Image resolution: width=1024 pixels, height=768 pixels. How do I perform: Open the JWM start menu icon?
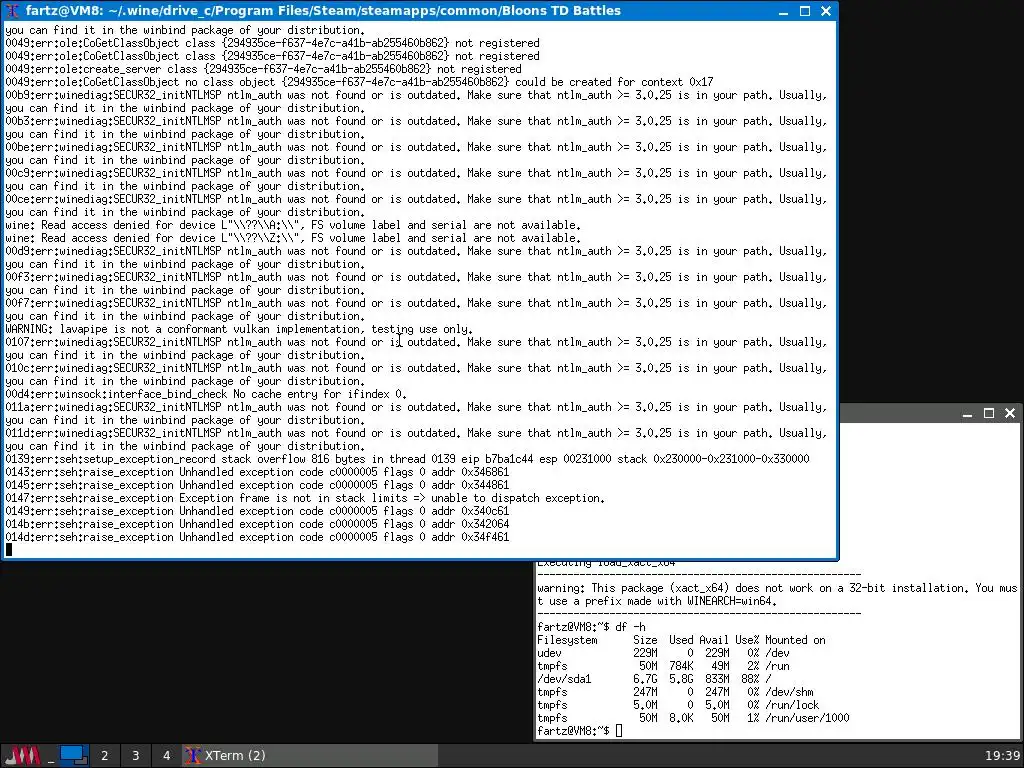pyautogui.click(x=22, y=756)
